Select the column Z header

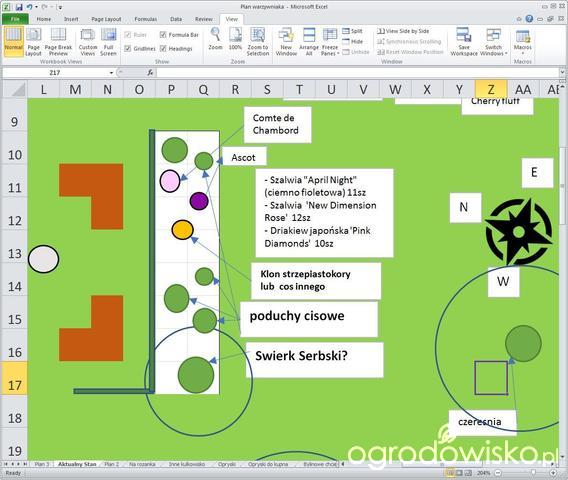[491, 89]
